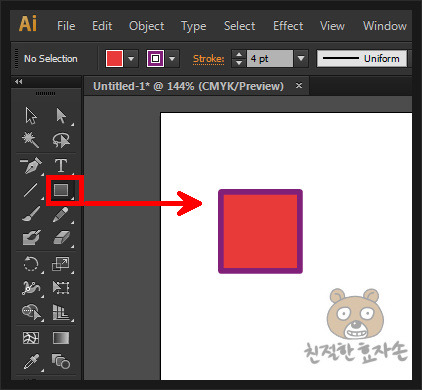Select the Lasso tool

click(61, 140)
